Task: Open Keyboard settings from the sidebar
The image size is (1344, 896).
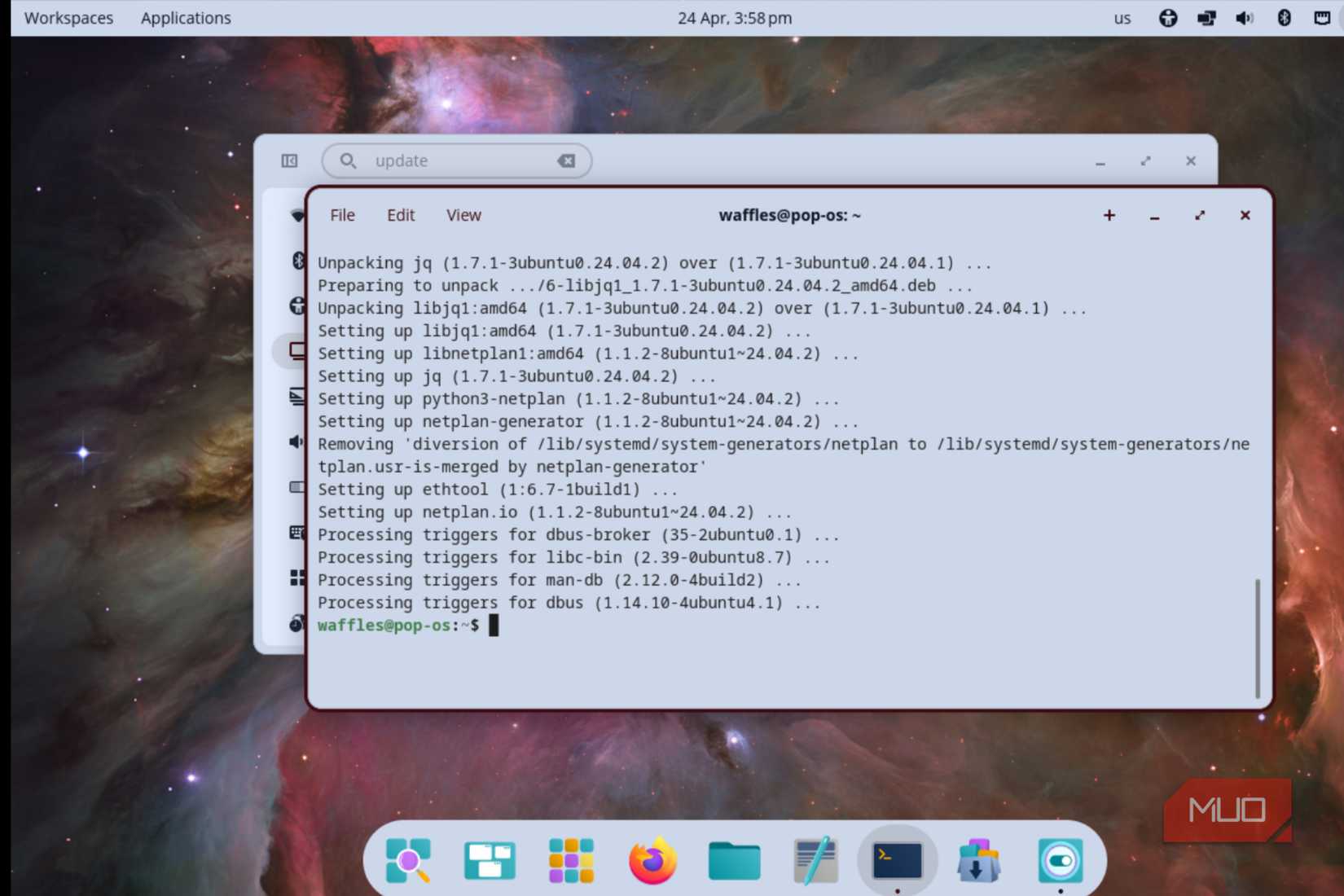Action: point(297,534)
